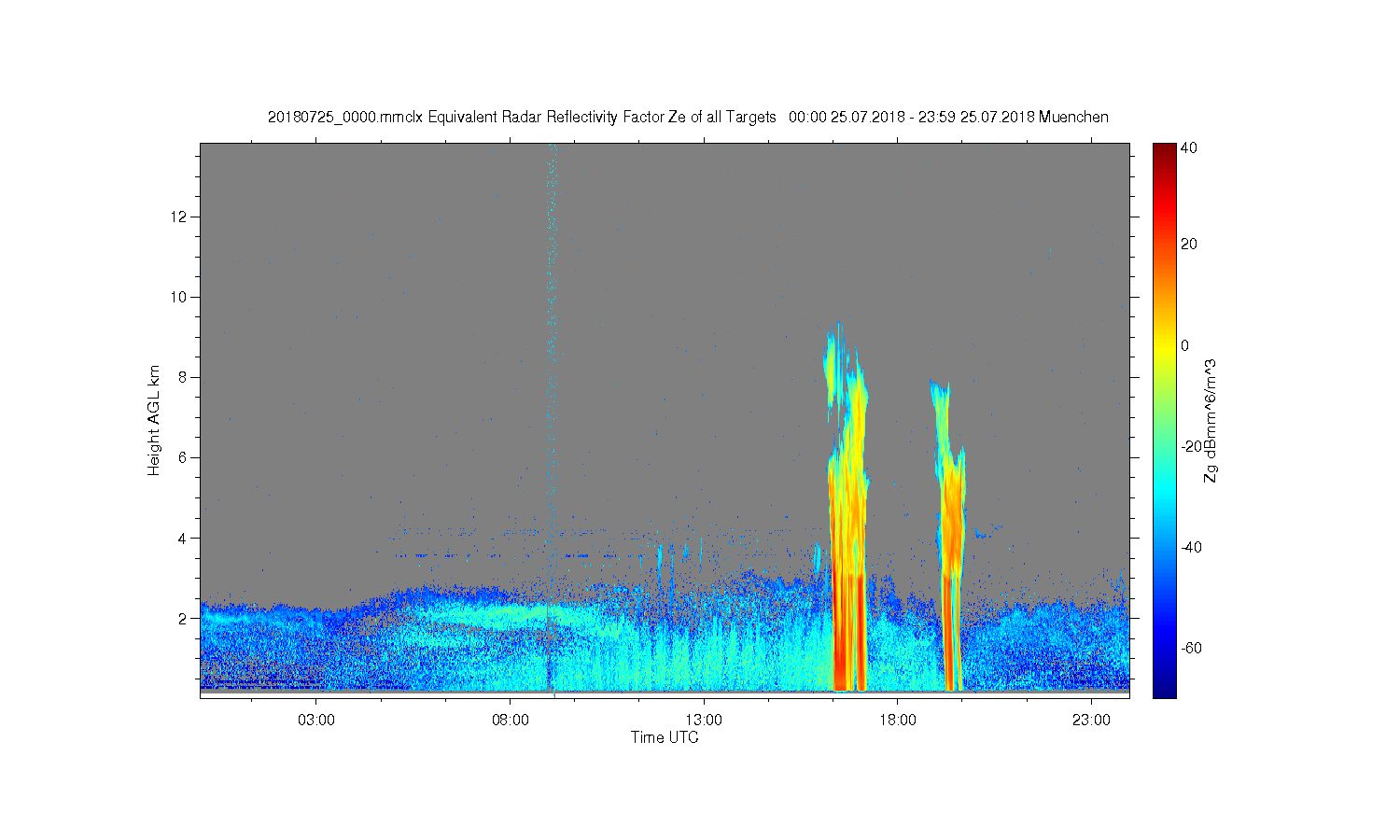This screenshot has width=1400, height=840.
Task: Select the "Time UTC" axis label
Action: (665, 737)
